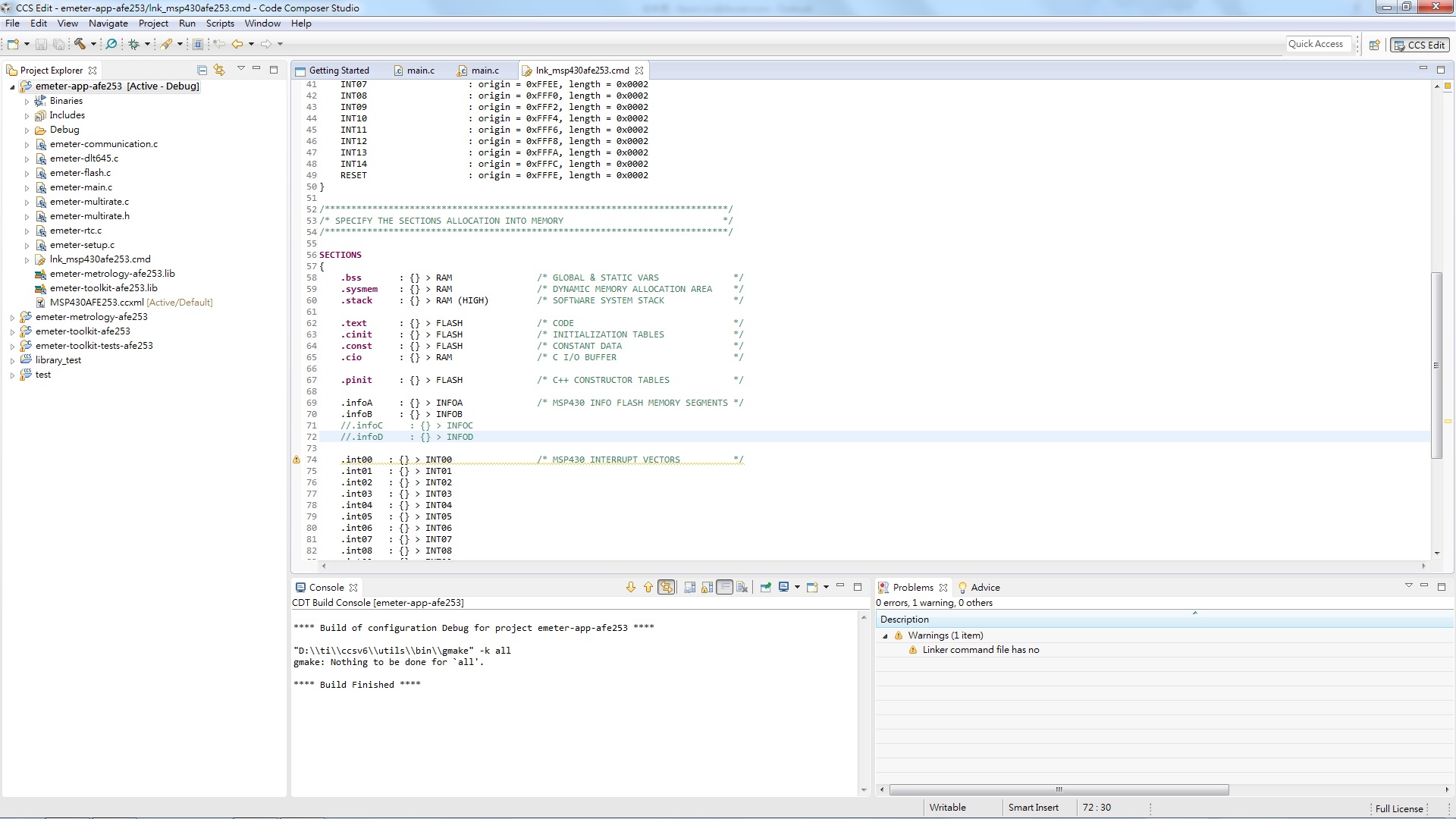The width and height of the screenshot is (1456, 819).
Task: Go to next error in Console
Action: click(630, 587)
